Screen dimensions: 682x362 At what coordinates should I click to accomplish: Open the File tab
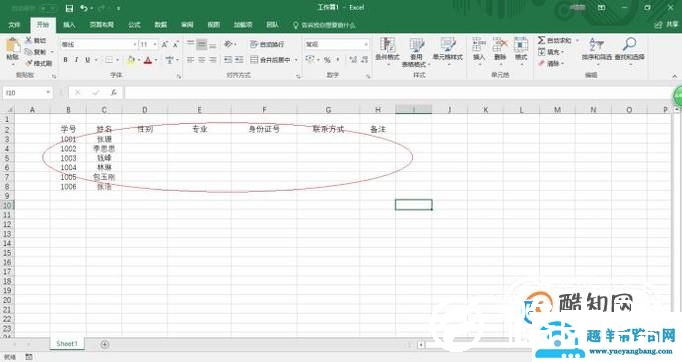(14, 25)
